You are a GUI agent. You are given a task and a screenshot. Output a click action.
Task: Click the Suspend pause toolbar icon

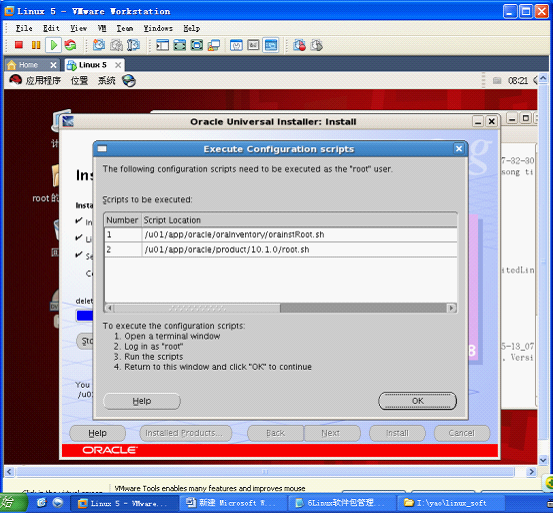click(36, 45)
